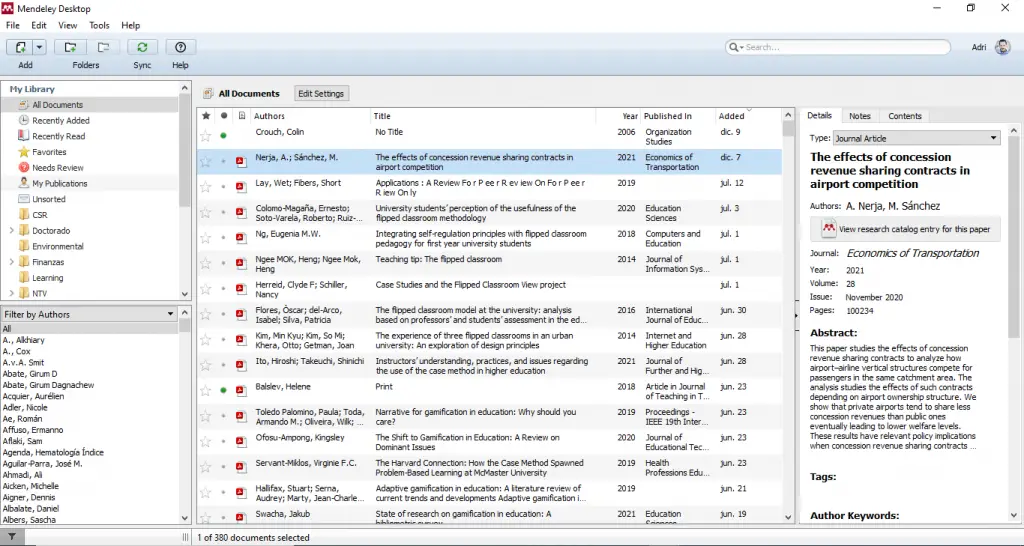Click the Edit Settings button
This screenshot has height=546, width=1024.
[321, 93]
